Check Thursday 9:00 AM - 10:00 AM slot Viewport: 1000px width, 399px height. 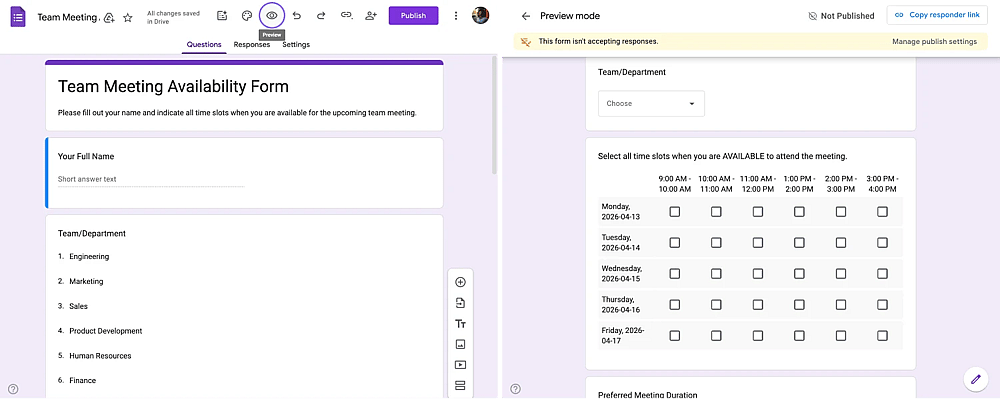point(675,304)
